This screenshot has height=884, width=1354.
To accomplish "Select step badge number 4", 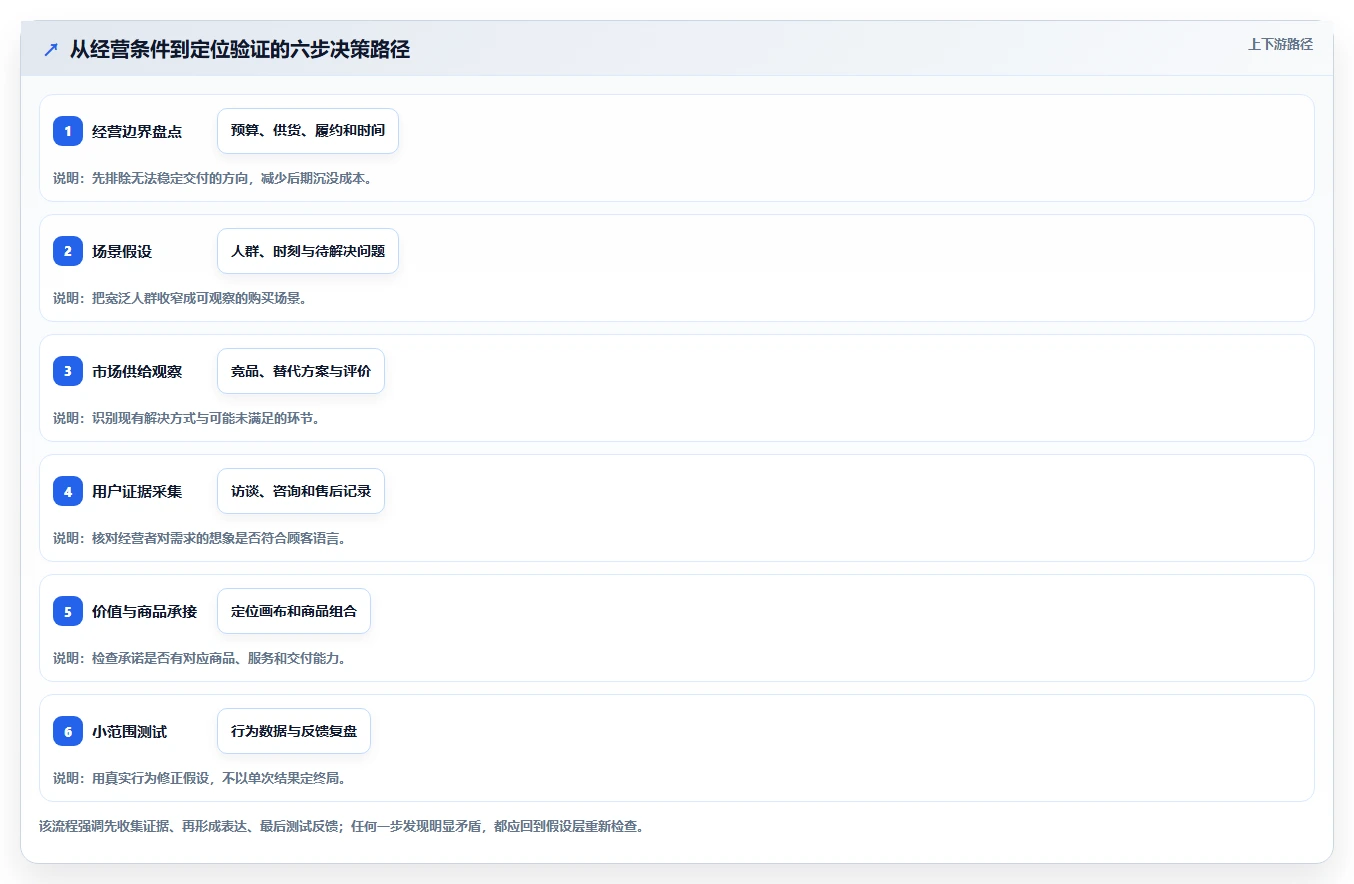I will click(x=68, y=491).
